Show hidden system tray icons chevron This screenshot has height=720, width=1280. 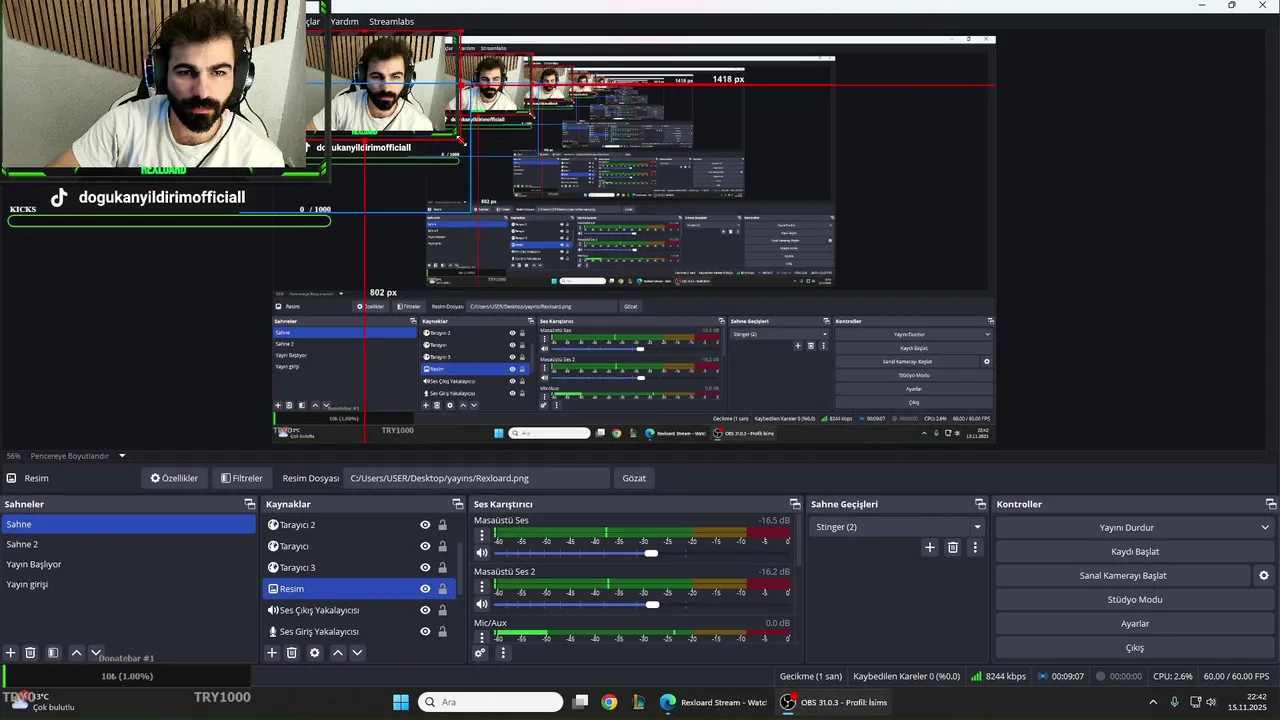[x=1153, y=702]
